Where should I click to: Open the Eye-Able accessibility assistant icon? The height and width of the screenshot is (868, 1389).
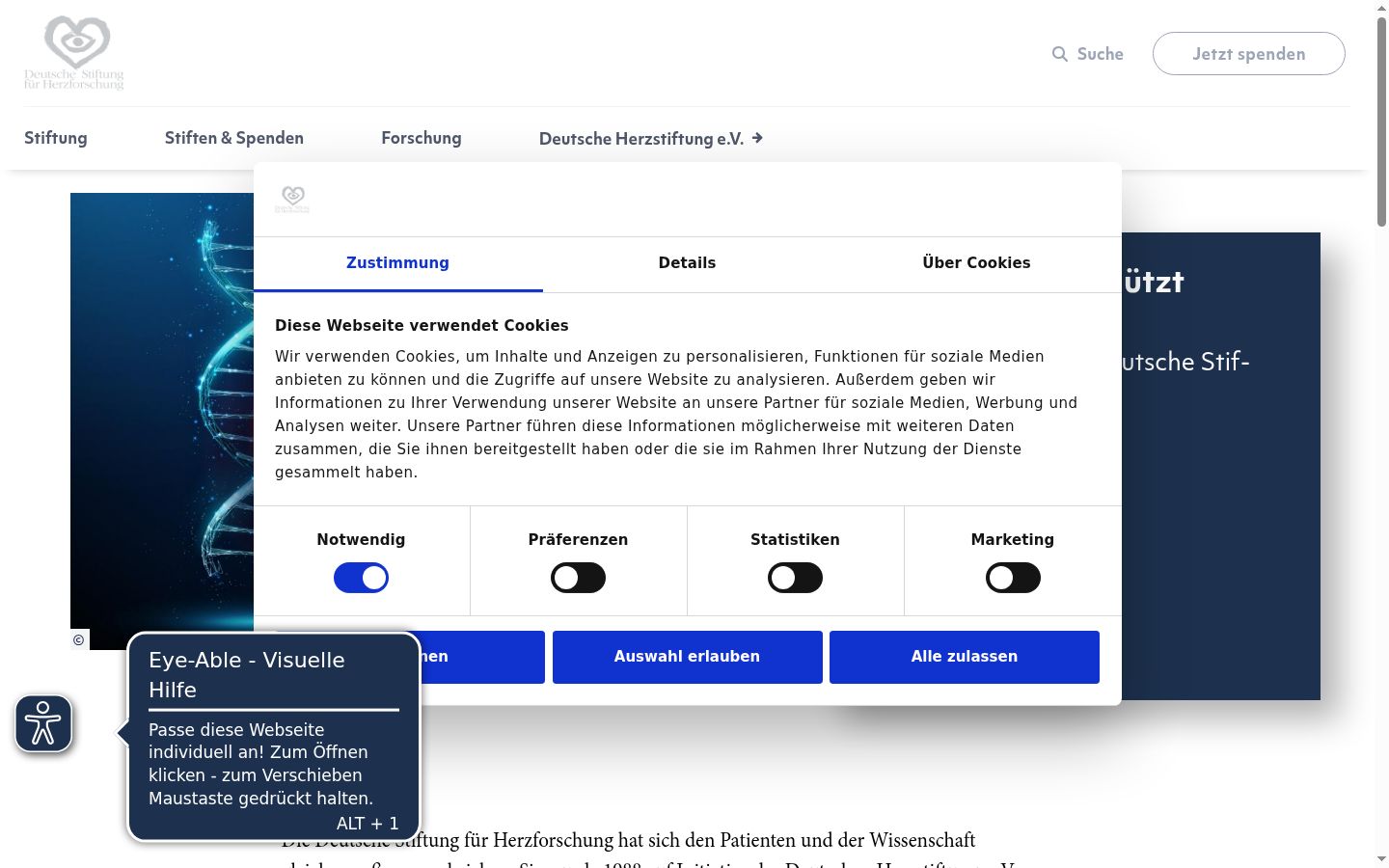[x=43, y=723]
